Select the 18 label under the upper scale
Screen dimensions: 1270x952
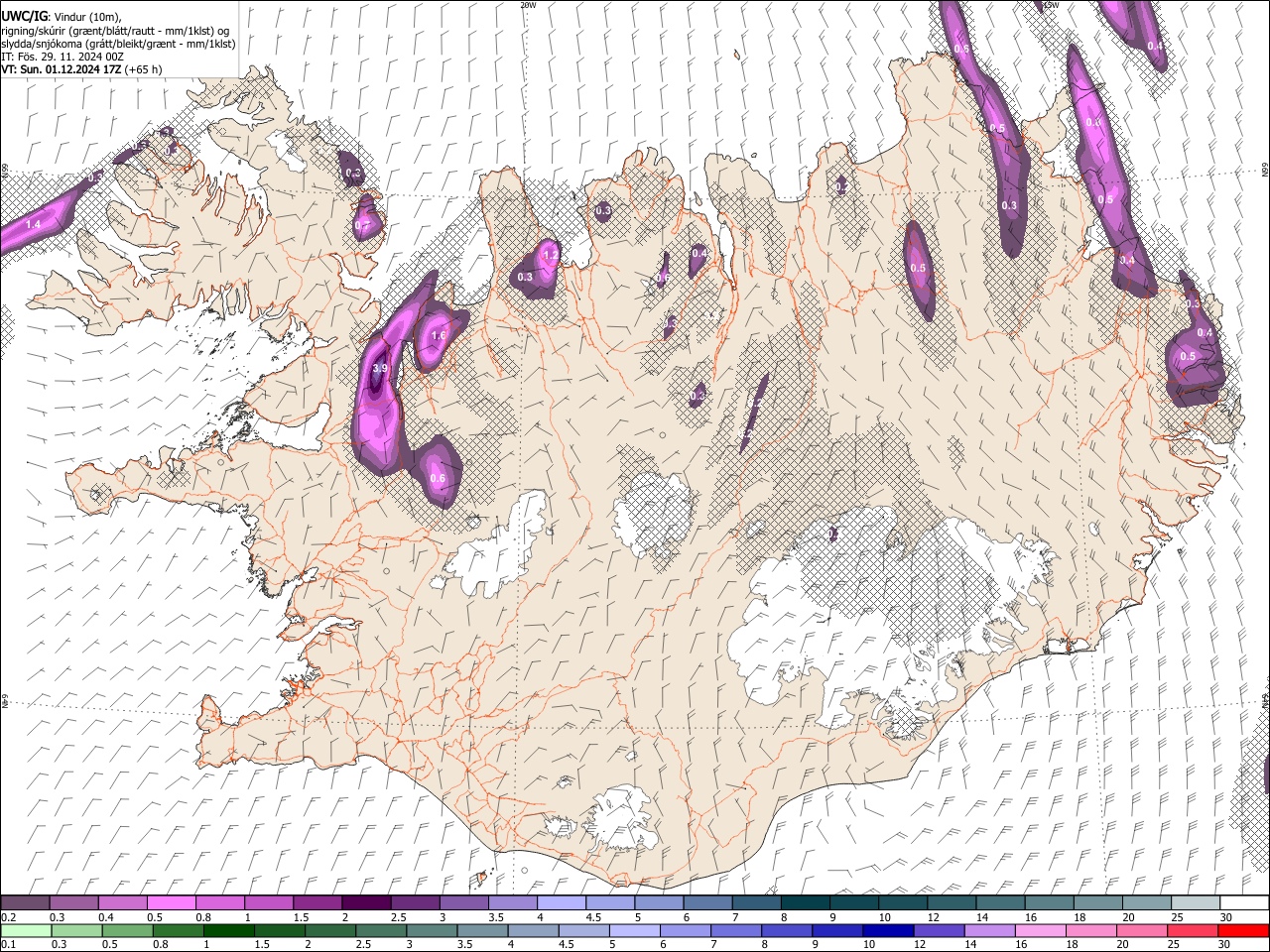[x=1080, y=917]
